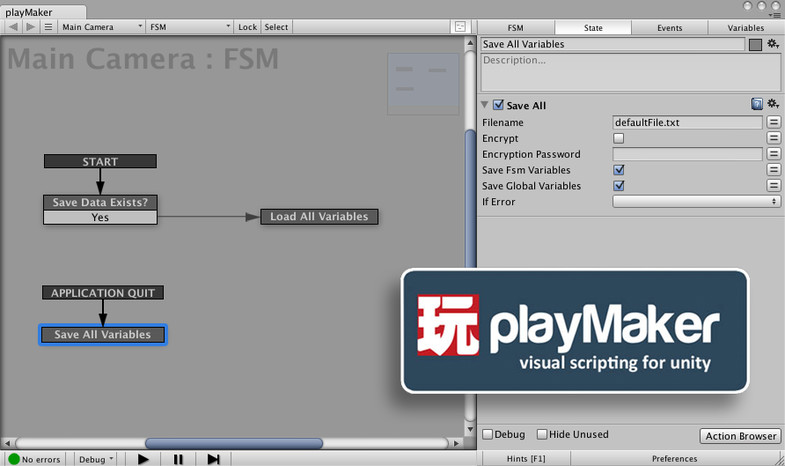Open the recent FSM list hamburger icon
This screenshot has width=785, height=466.
pos(48,27)
